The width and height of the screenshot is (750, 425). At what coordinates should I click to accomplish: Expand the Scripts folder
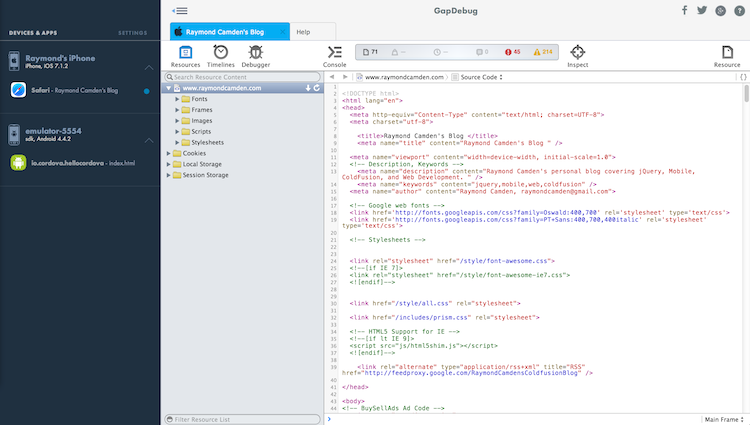click(177, 131)
